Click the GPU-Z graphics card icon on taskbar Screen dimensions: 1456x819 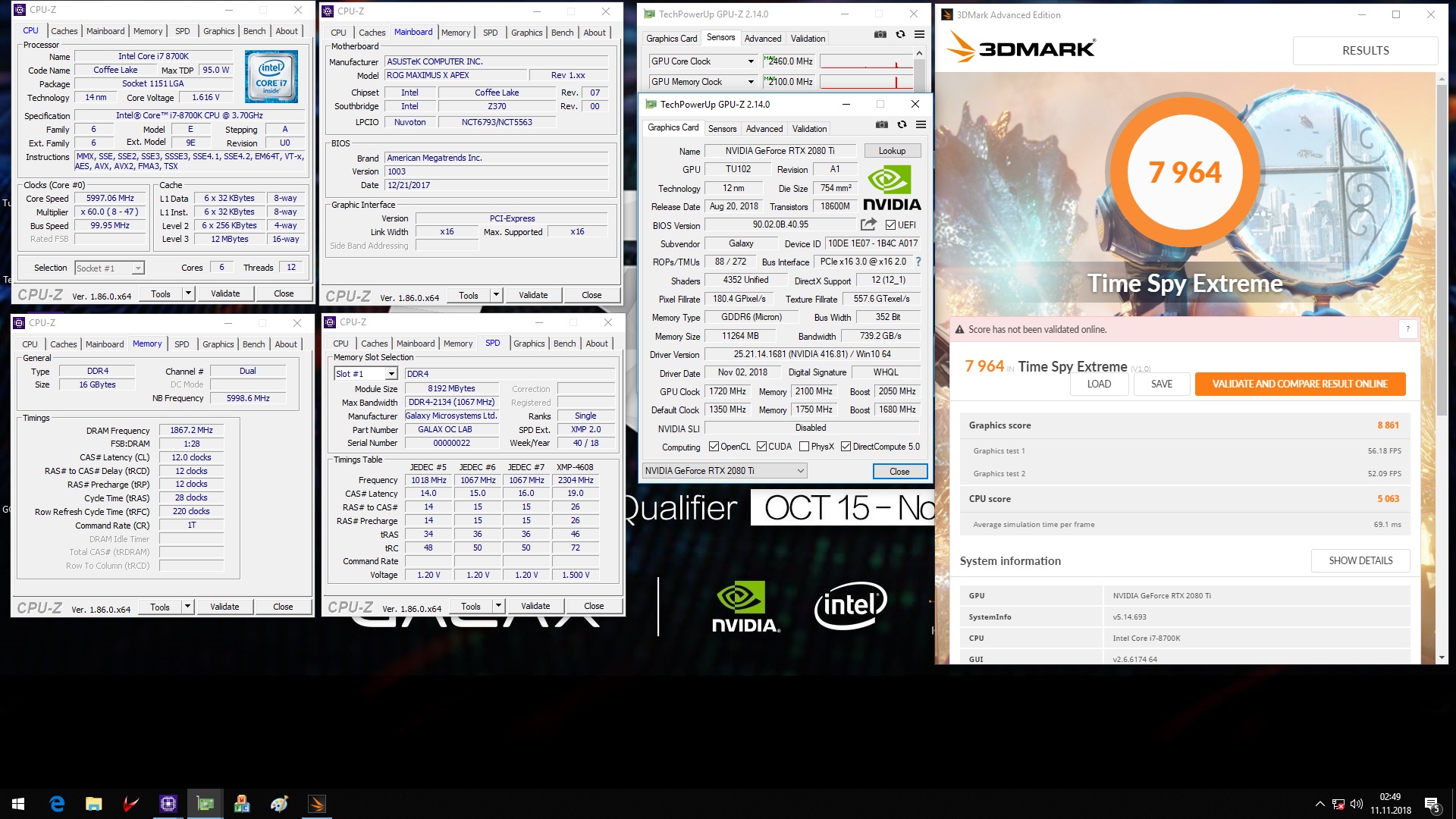click(x=206, y=804)
